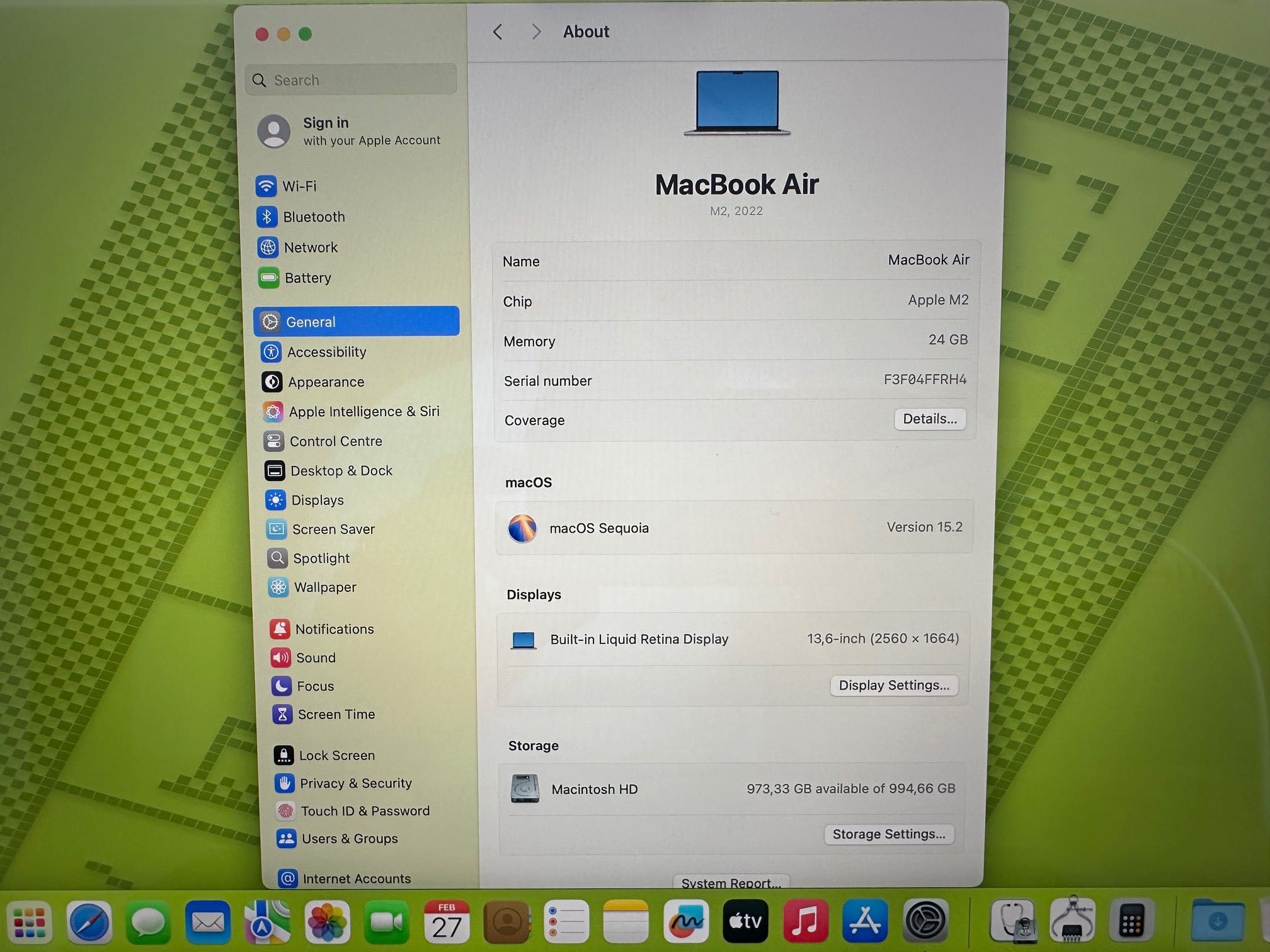
Task: Launch Apple TV from the Dock
Action: point(745,921)
